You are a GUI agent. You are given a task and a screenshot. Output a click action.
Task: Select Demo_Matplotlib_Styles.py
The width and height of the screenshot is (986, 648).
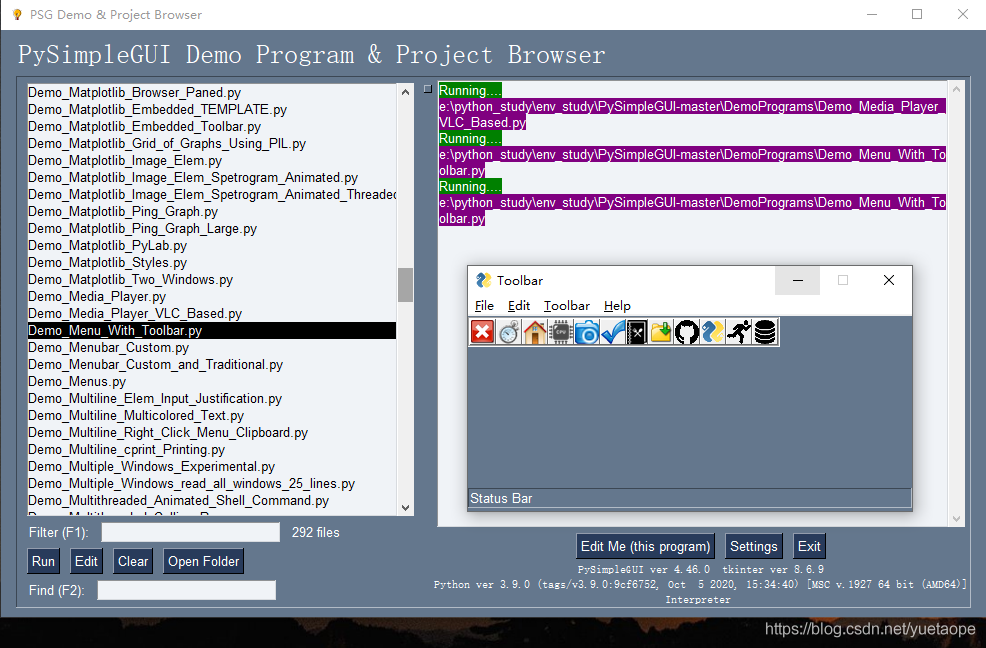click(x=212, y=262)
